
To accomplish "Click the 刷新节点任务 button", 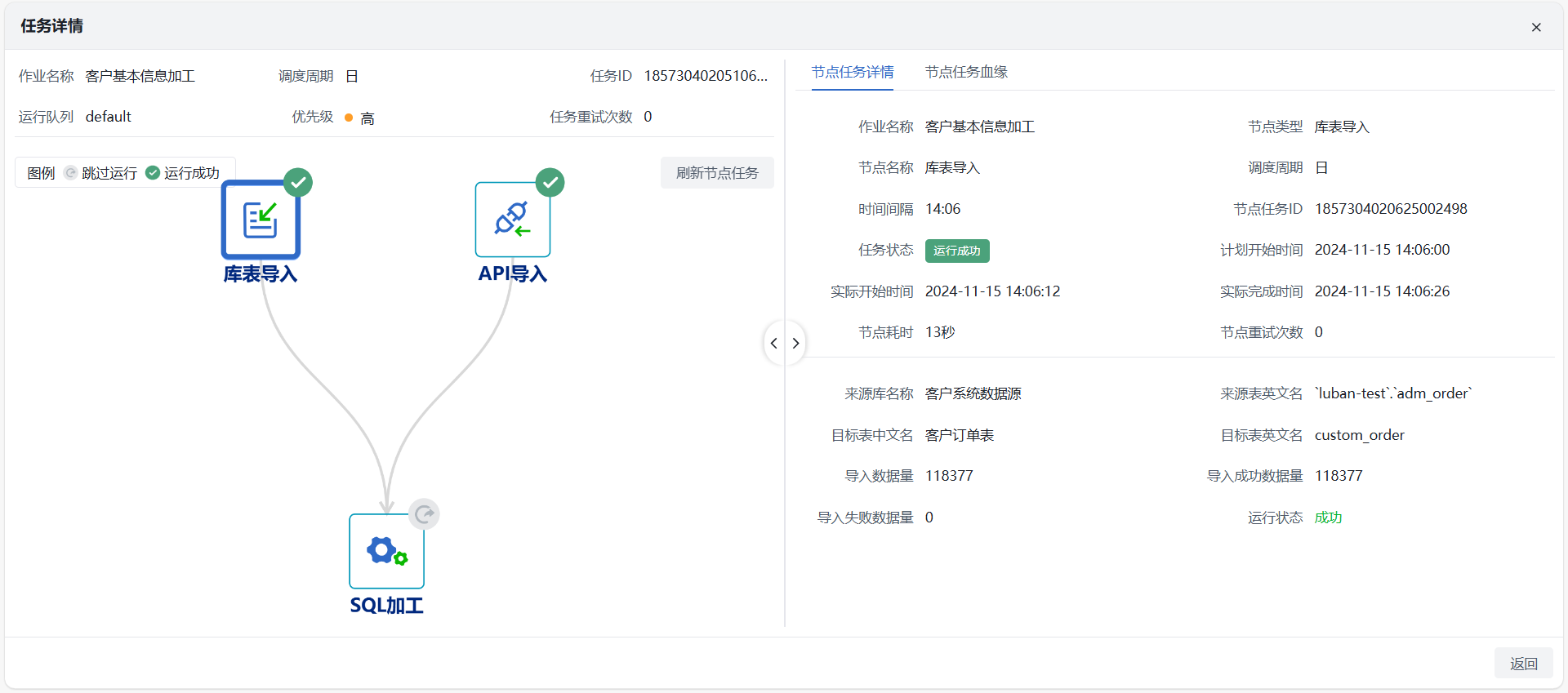I will pyautogui.click(x=717, y=173).
